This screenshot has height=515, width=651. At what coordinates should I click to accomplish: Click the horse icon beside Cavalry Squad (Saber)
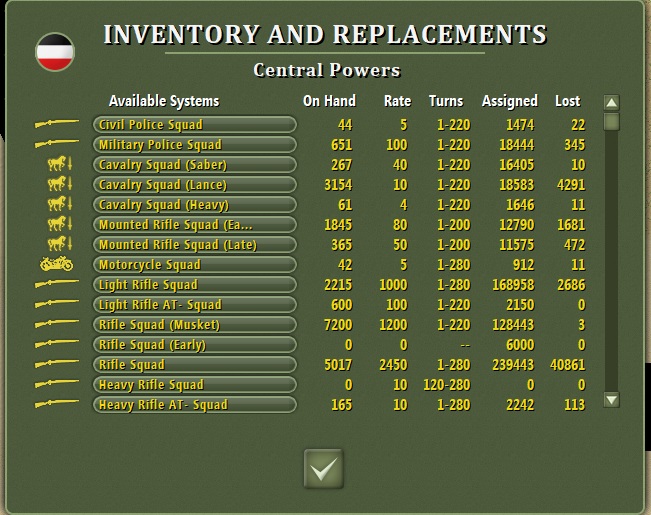[x=60, y=164]
